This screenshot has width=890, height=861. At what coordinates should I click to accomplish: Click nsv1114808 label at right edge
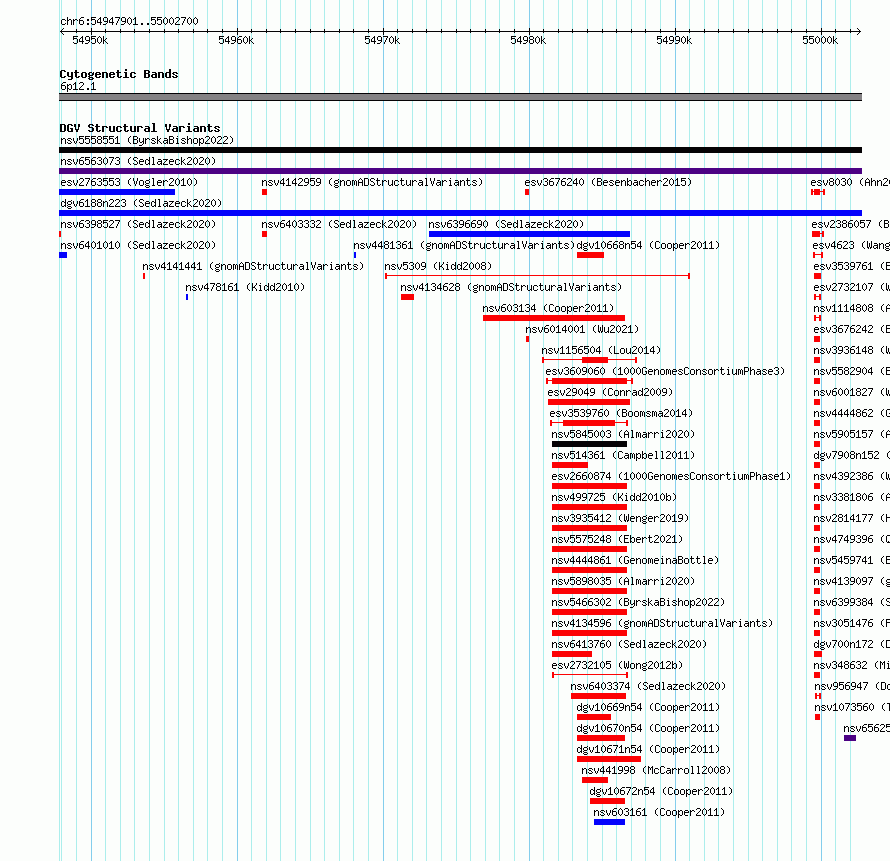[851, 308]
